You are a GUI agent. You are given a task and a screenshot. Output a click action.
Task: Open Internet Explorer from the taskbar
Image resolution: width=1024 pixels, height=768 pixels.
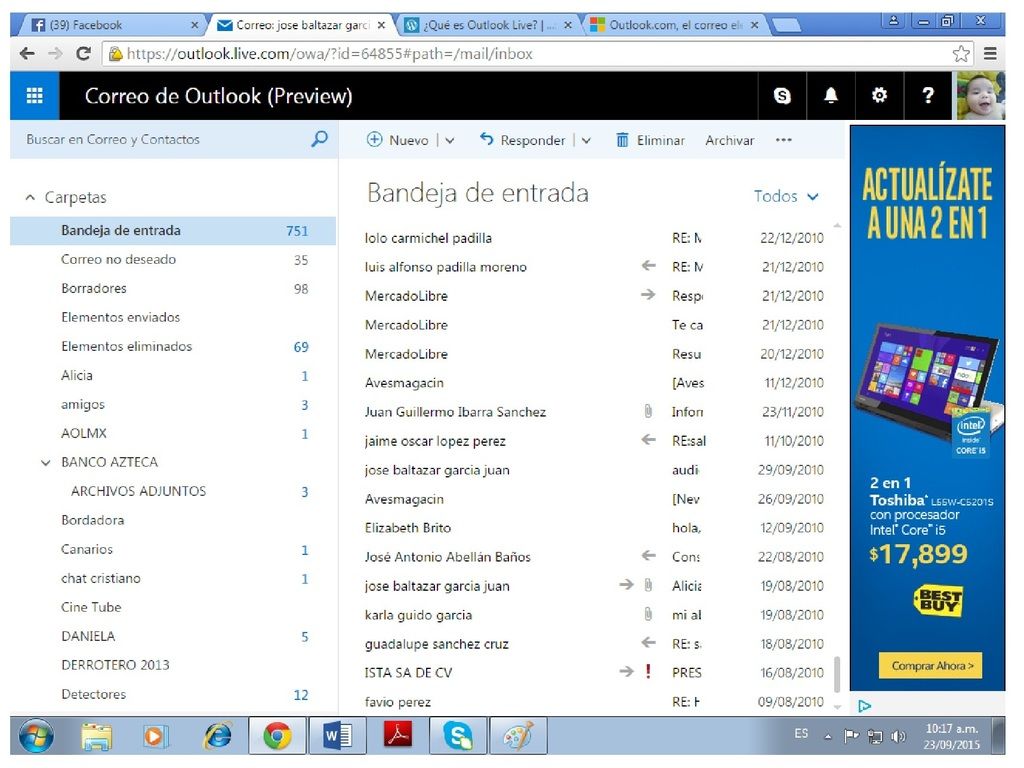(217, 736)
